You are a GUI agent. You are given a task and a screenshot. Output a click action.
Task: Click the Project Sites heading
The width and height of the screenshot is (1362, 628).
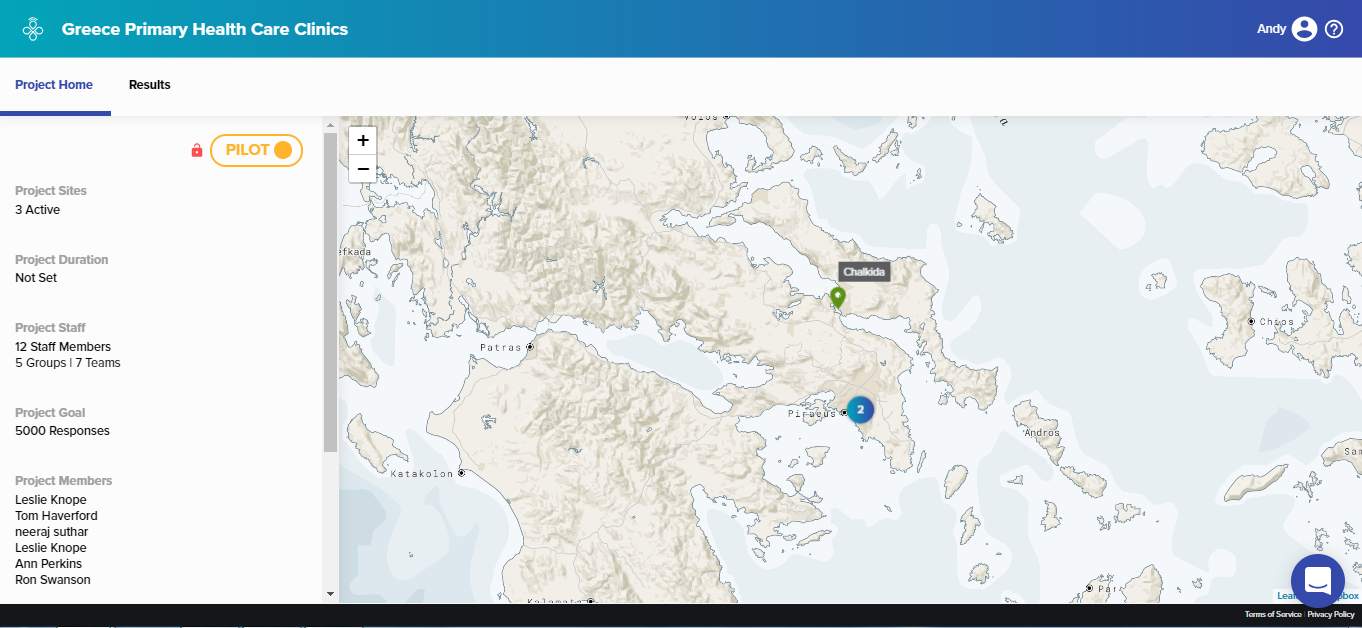point(51,191)
